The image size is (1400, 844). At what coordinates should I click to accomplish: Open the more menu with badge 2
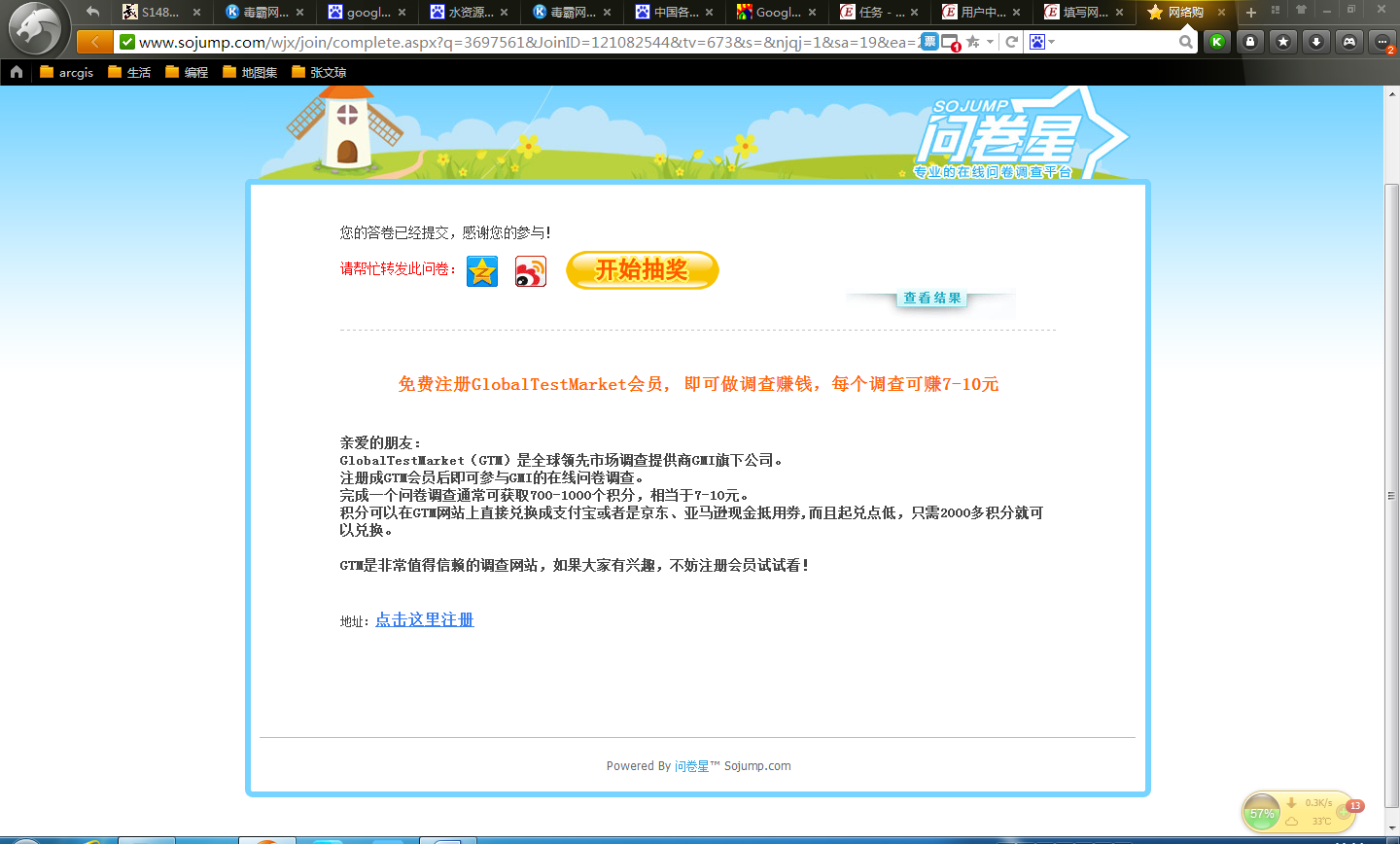coord(1382,42)
